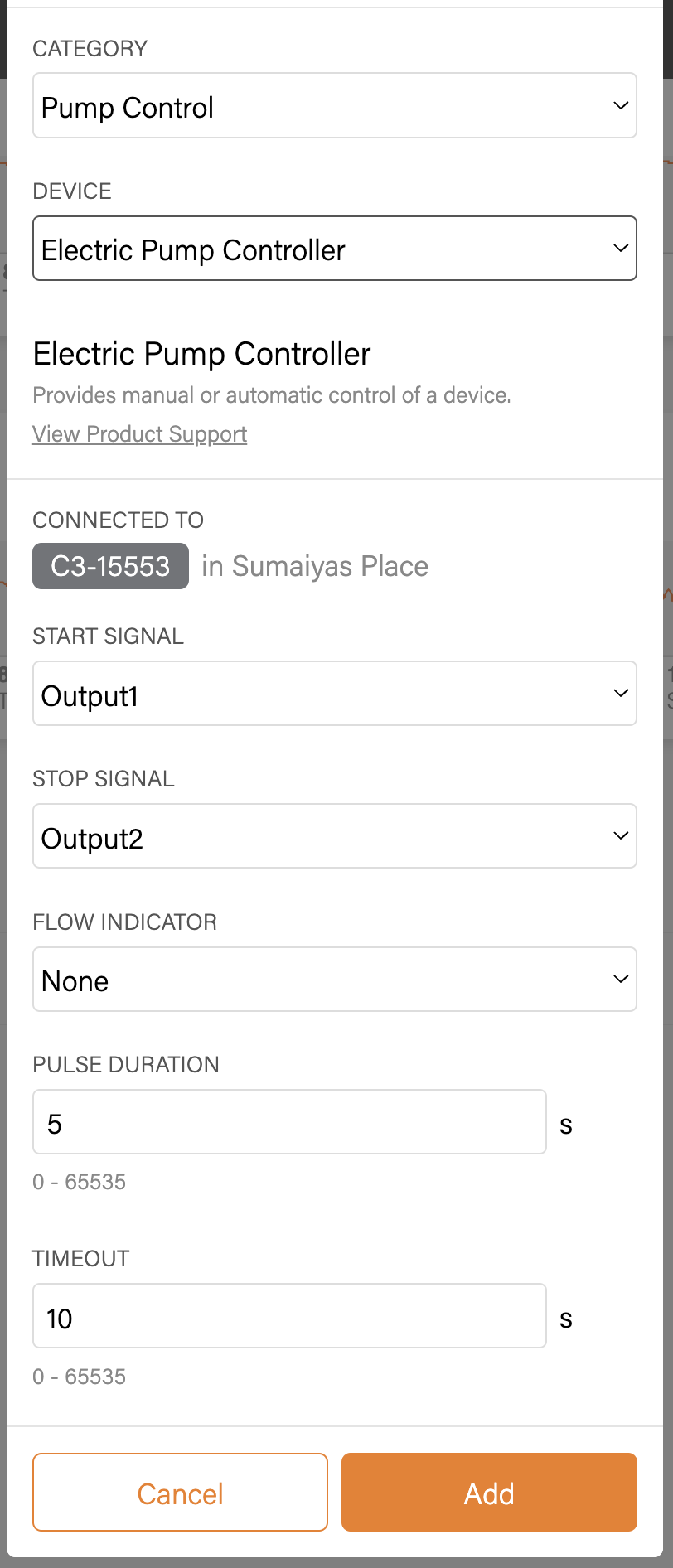
Task: Click the chevron arrow in Device field
Action: [620, 248]
